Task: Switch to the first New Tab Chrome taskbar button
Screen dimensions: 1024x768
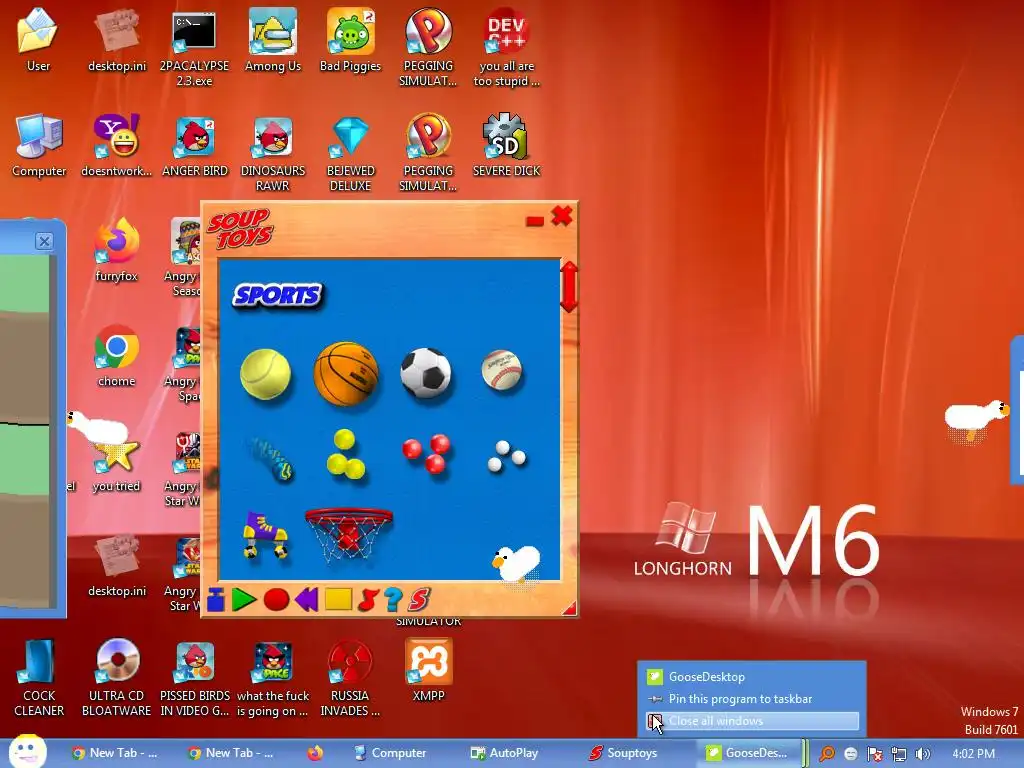Action: pyautogui.click(x=115, y=753)
